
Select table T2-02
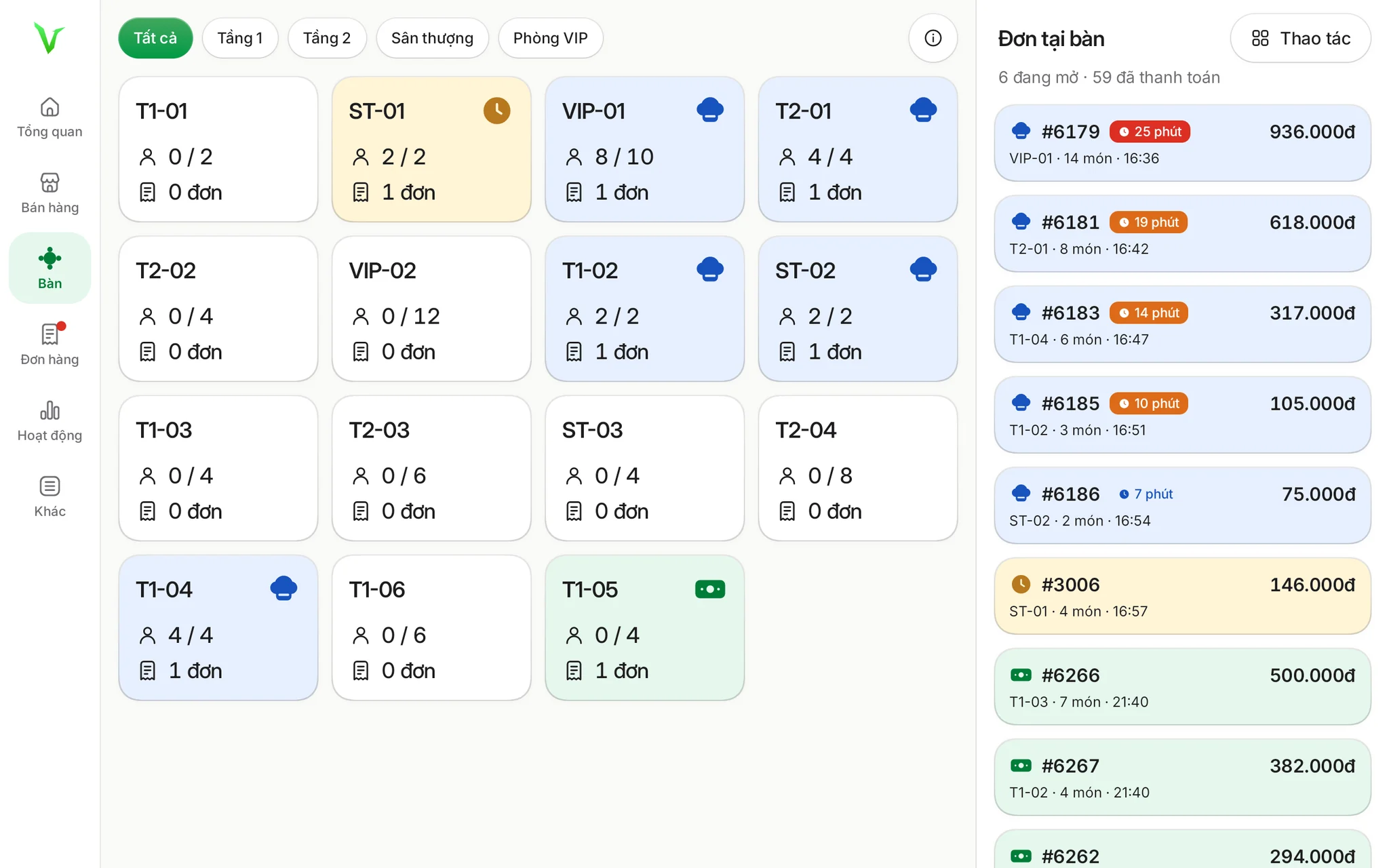coord(218,309)
